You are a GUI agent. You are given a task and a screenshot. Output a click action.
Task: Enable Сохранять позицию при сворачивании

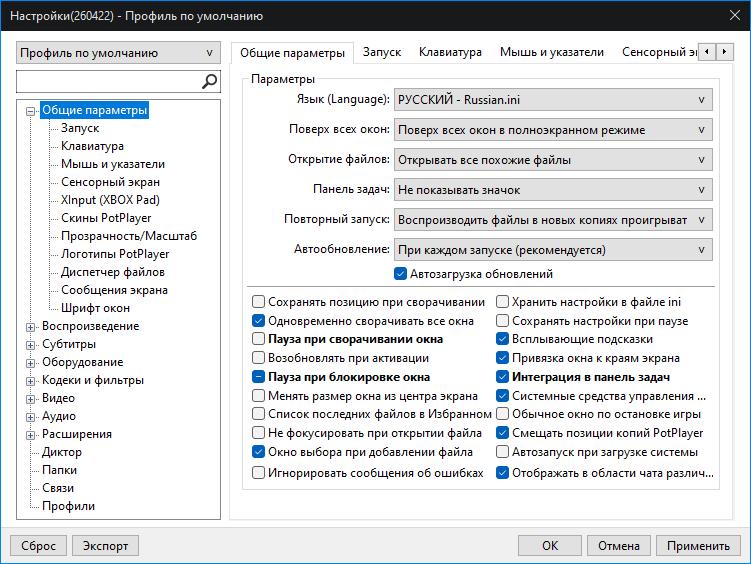[x=258, y=302]
